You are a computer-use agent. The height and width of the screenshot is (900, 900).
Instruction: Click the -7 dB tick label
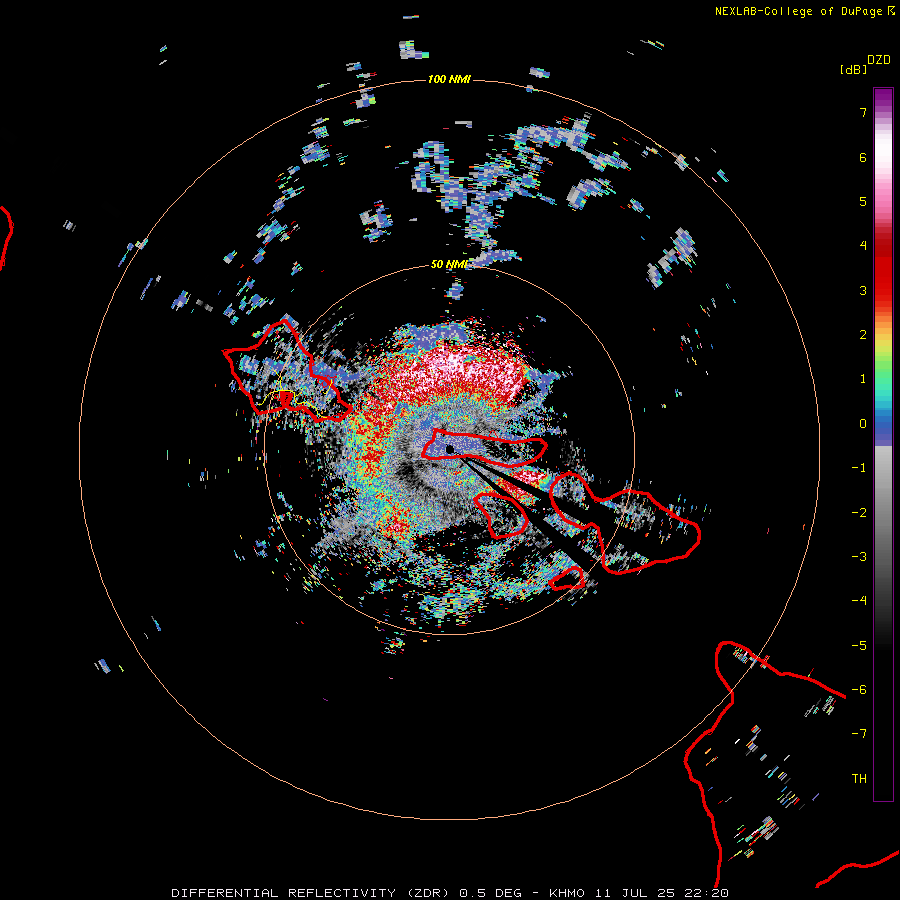[x=859, y=734]
